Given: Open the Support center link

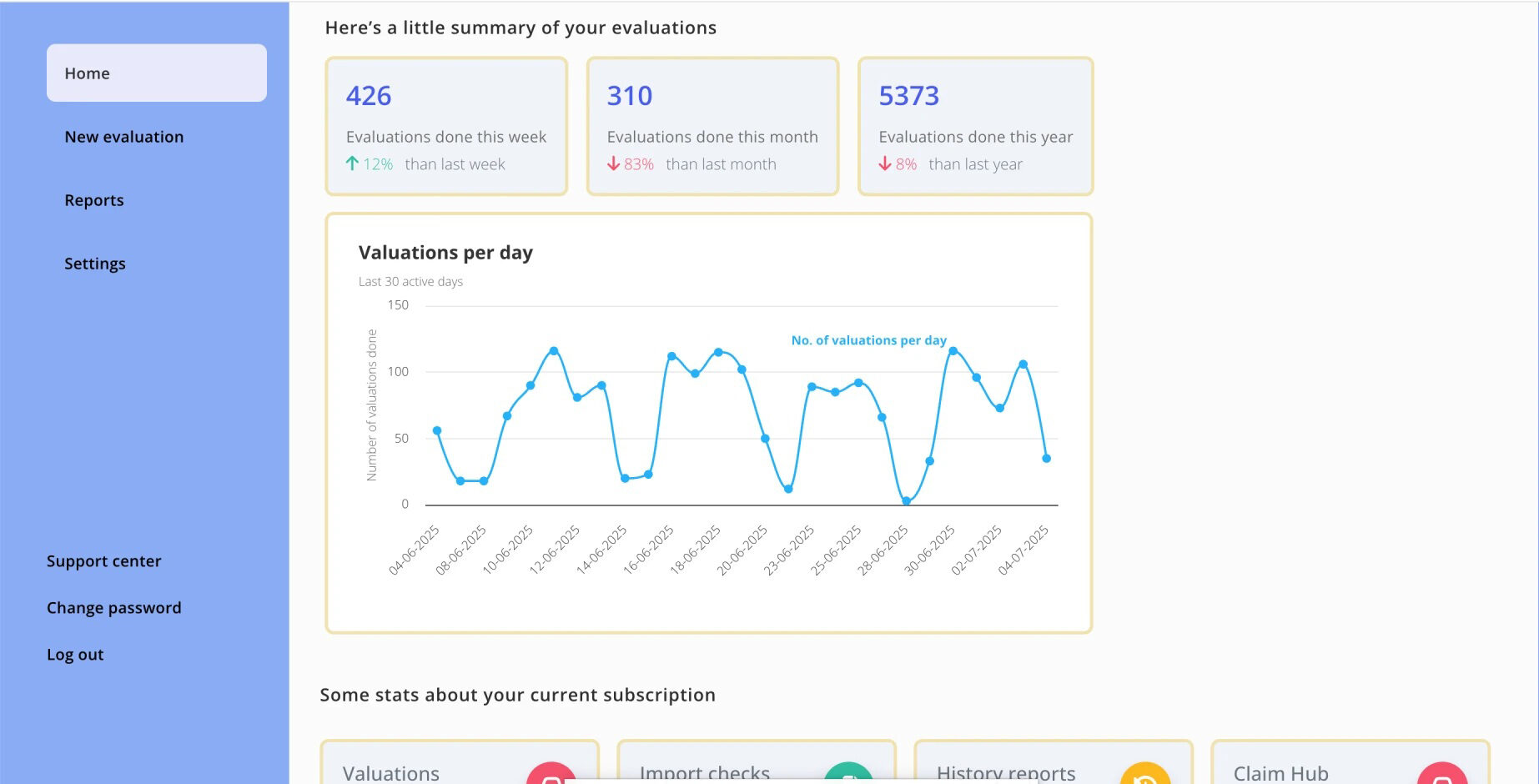Looking at the screenshot, I should (x=104, y=561).
